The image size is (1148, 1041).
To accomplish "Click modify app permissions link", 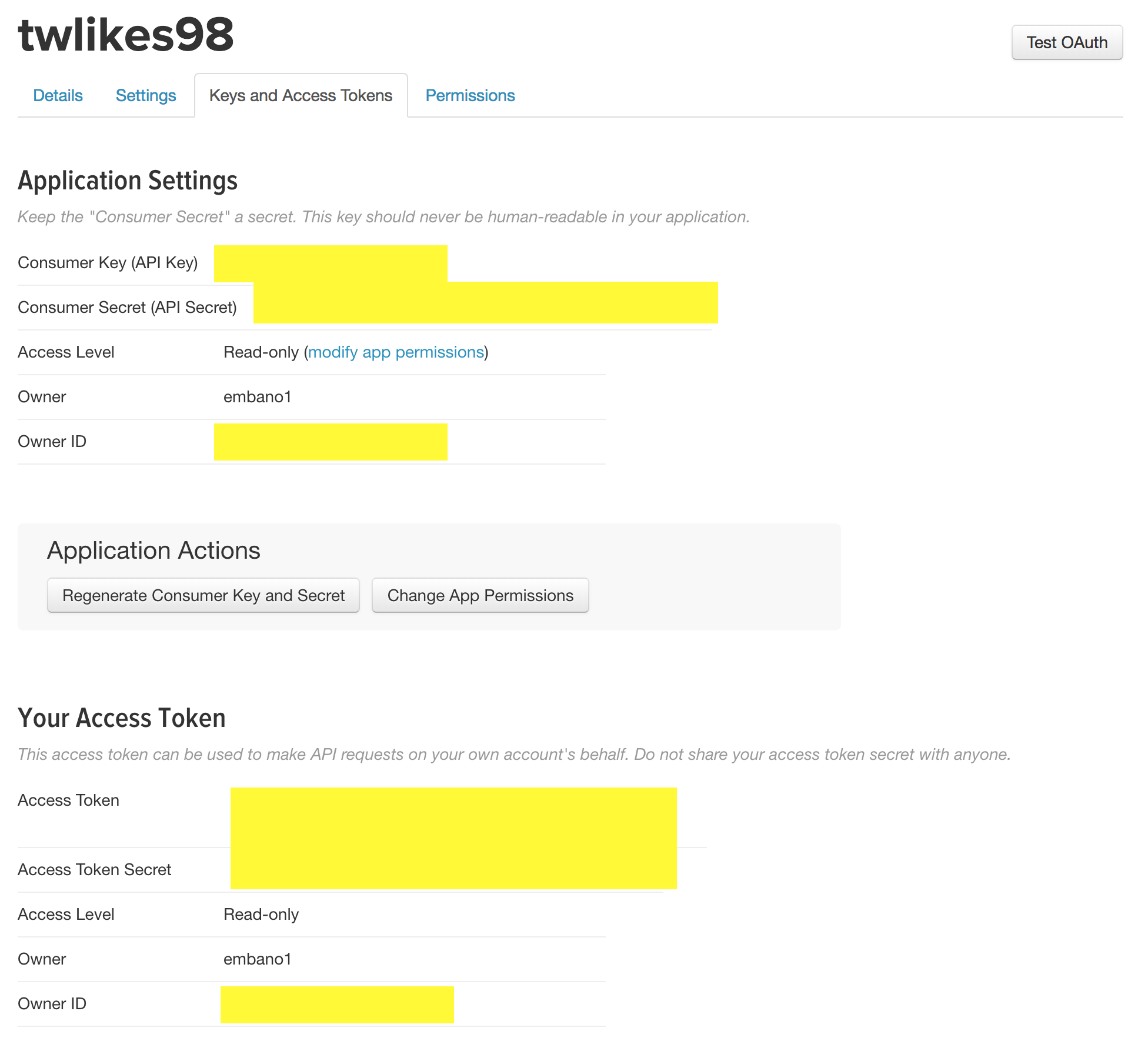I will [396, 352].
